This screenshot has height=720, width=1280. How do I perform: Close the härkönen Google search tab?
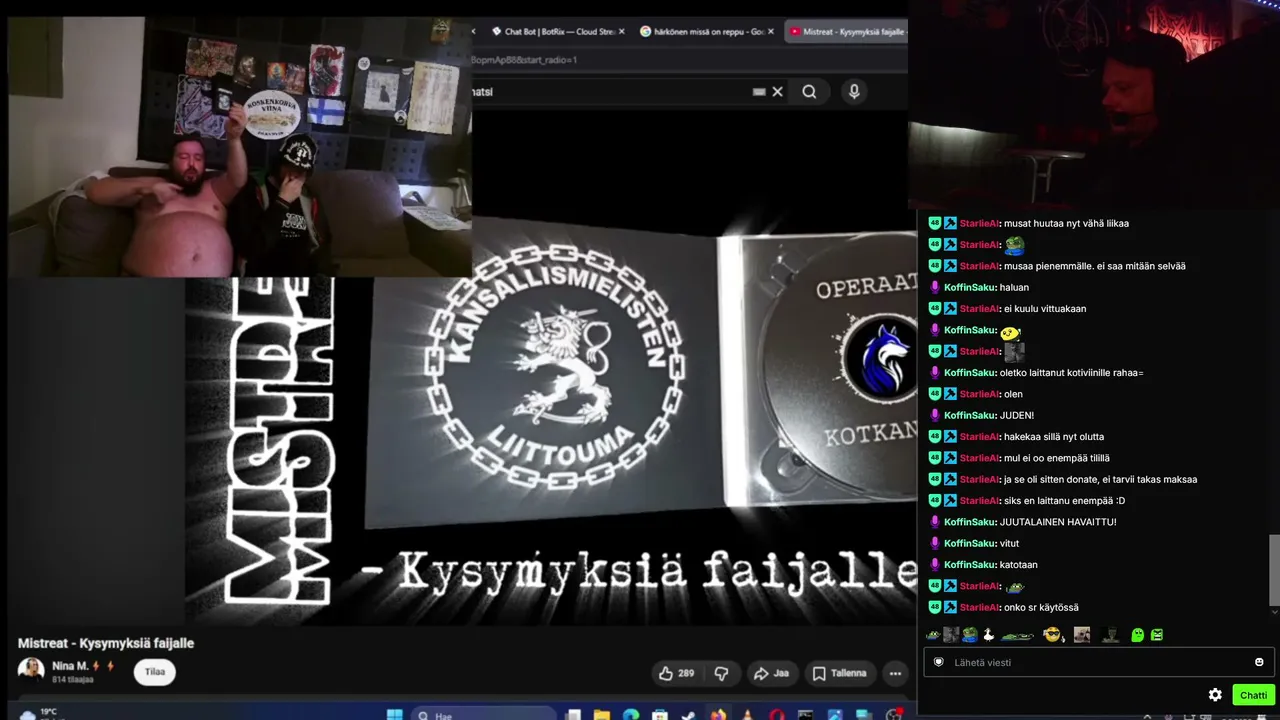(771, 32)
